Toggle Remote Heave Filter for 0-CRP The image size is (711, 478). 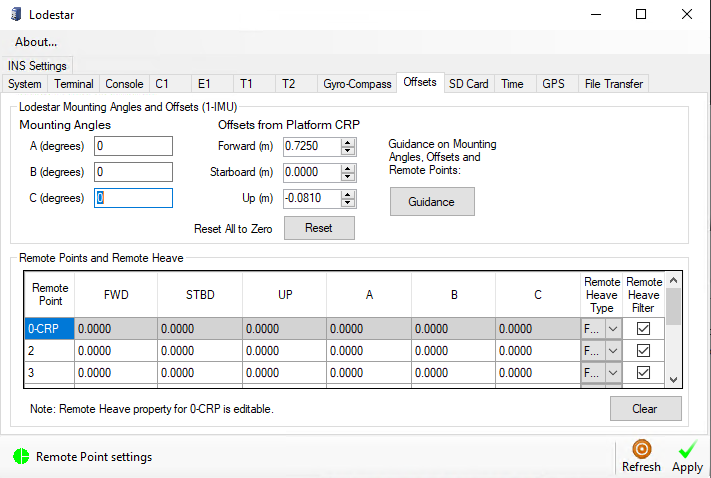coord(643,328)
